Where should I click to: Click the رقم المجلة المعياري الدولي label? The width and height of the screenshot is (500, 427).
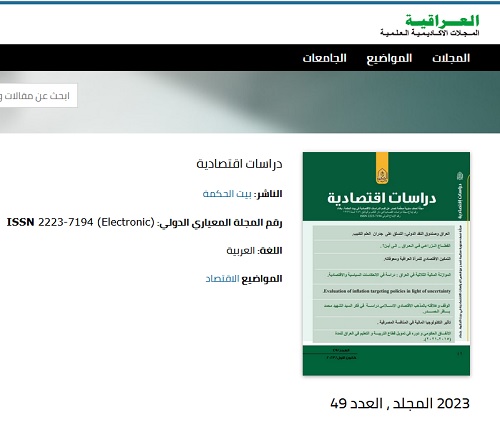(220, 223)
